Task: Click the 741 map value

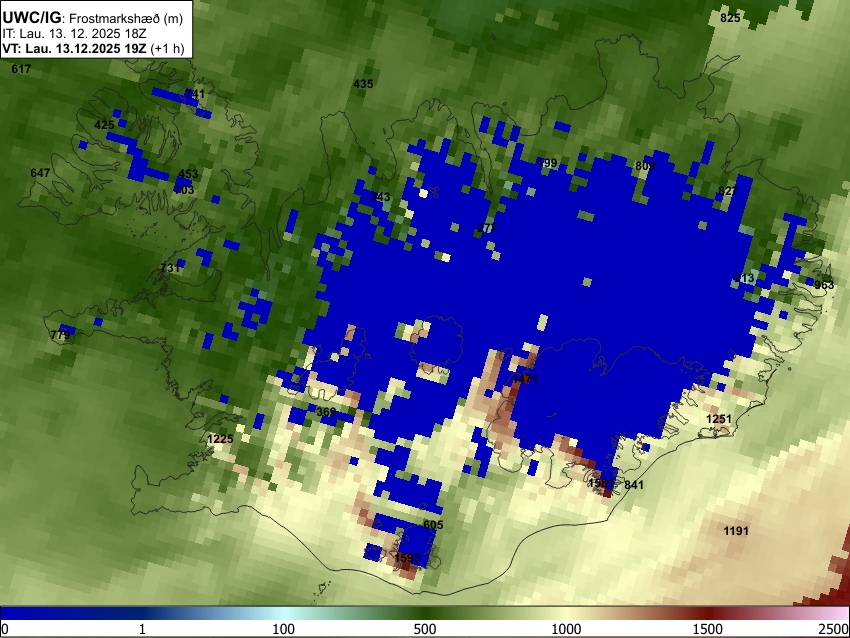Action: point(195,94)
